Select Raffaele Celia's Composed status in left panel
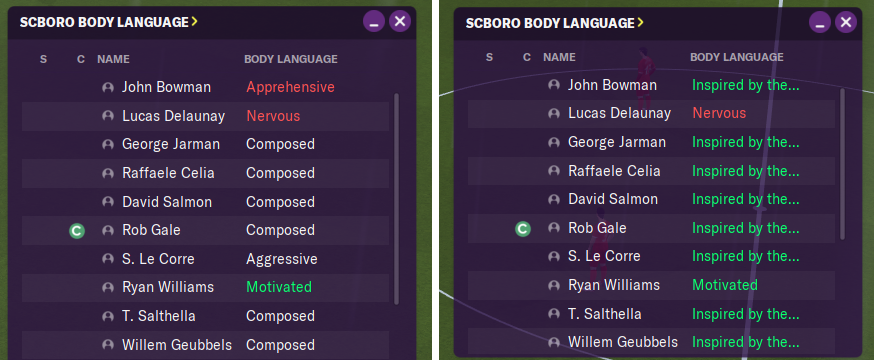The height and width of the screenshot is (360, 874). tap(280, 173)
